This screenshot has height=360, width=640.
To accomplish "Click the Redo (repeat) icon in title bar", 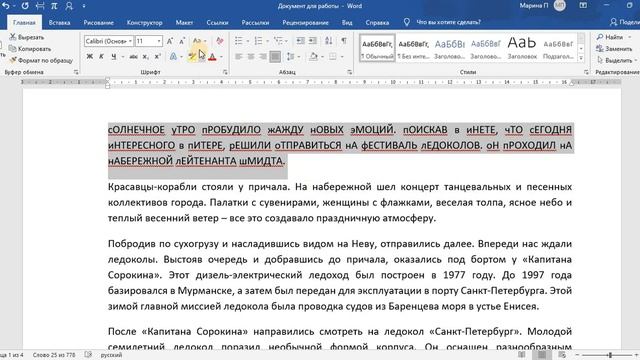I will [25, 6].
